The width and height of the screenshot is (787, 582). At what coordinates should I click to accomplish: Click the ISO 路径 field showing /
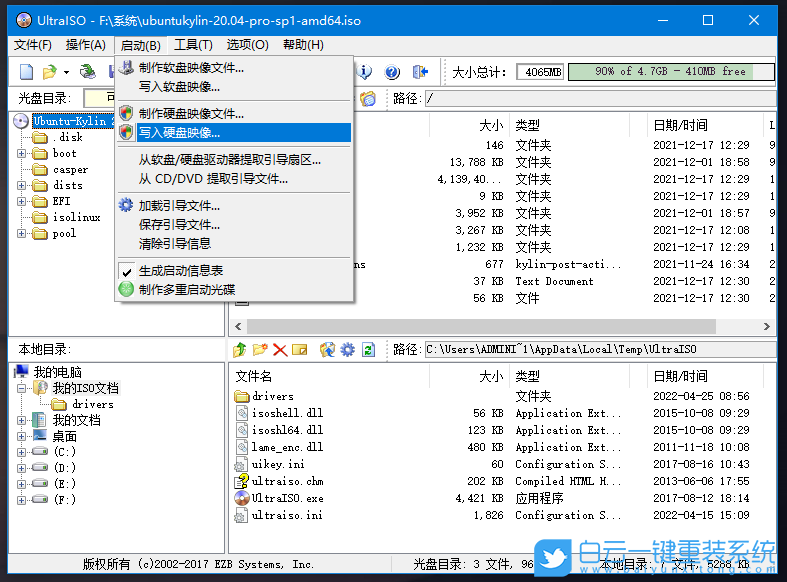(600, 98)
